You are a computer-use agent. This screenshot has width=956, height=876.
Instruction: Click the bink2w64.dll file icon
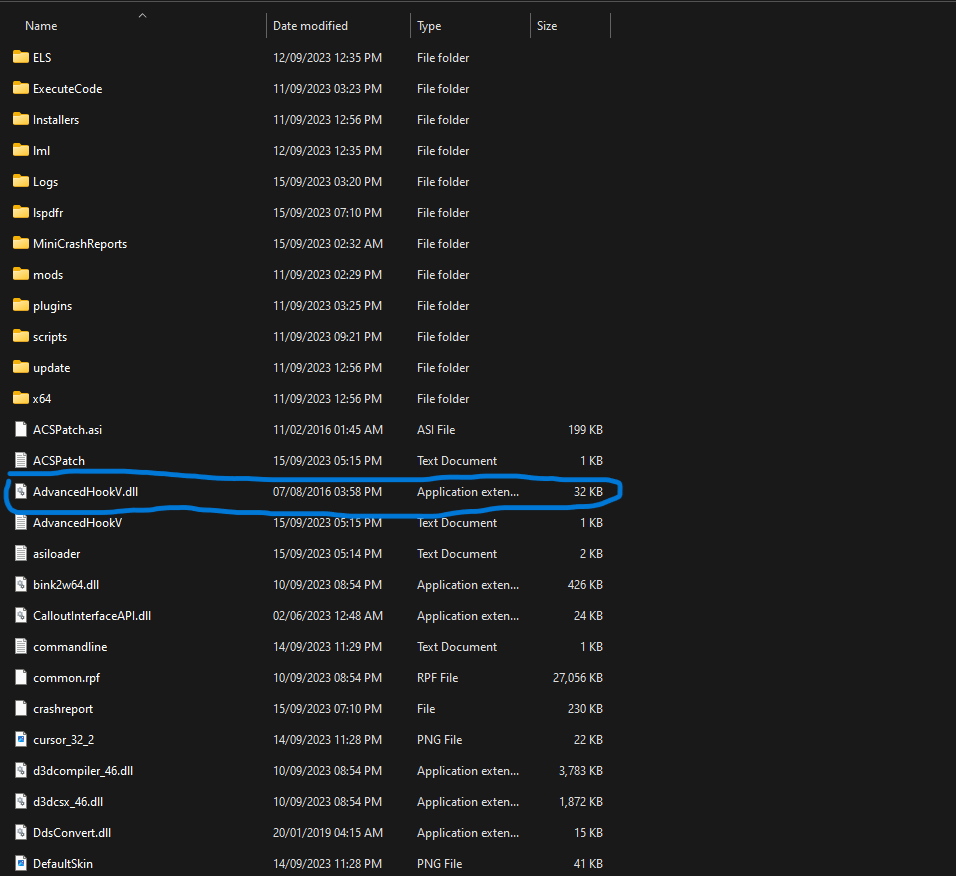[x=21, y=585]
